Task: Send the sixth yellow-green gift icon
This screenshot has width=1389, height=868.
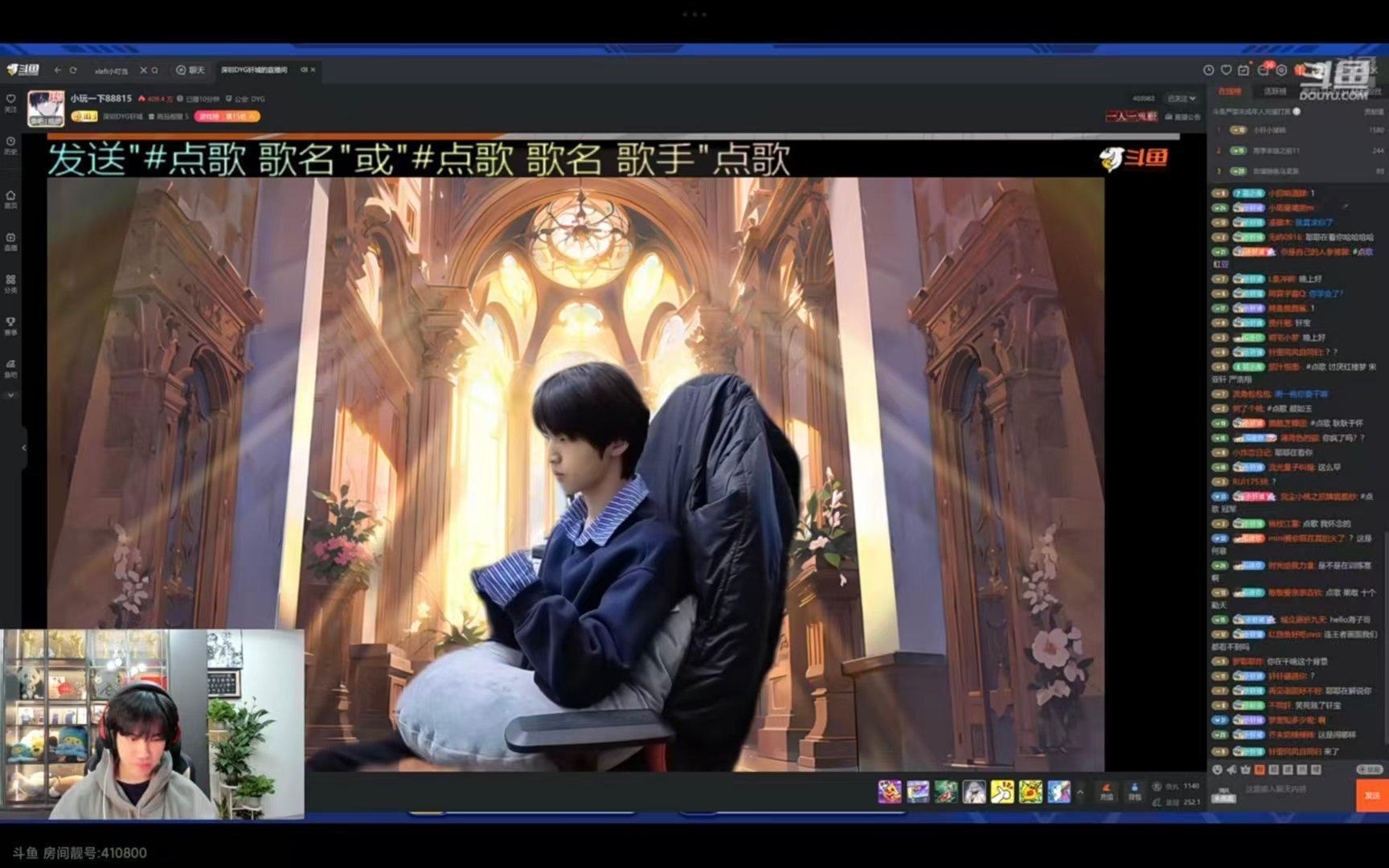Action: pyautogui.click(x=1030, y=792)
